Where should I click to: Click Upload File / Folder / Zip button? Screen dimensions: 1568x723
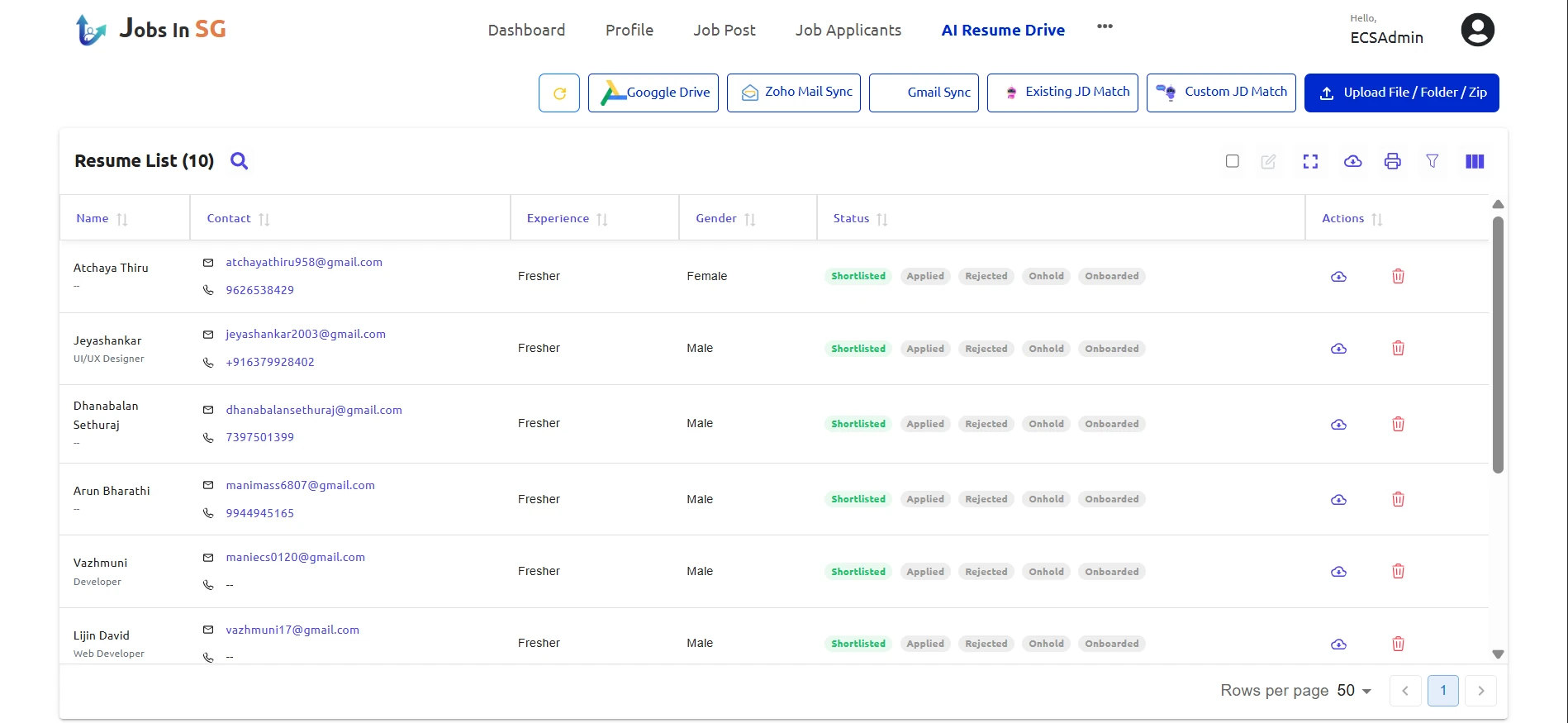coord(1401,93)
